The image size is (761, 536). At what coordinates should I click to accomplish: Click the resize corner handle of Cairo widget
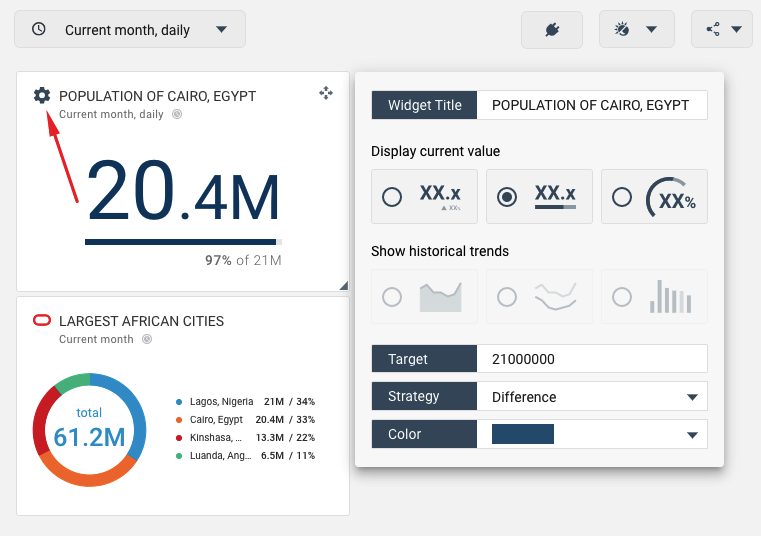[x=344, y=285]
